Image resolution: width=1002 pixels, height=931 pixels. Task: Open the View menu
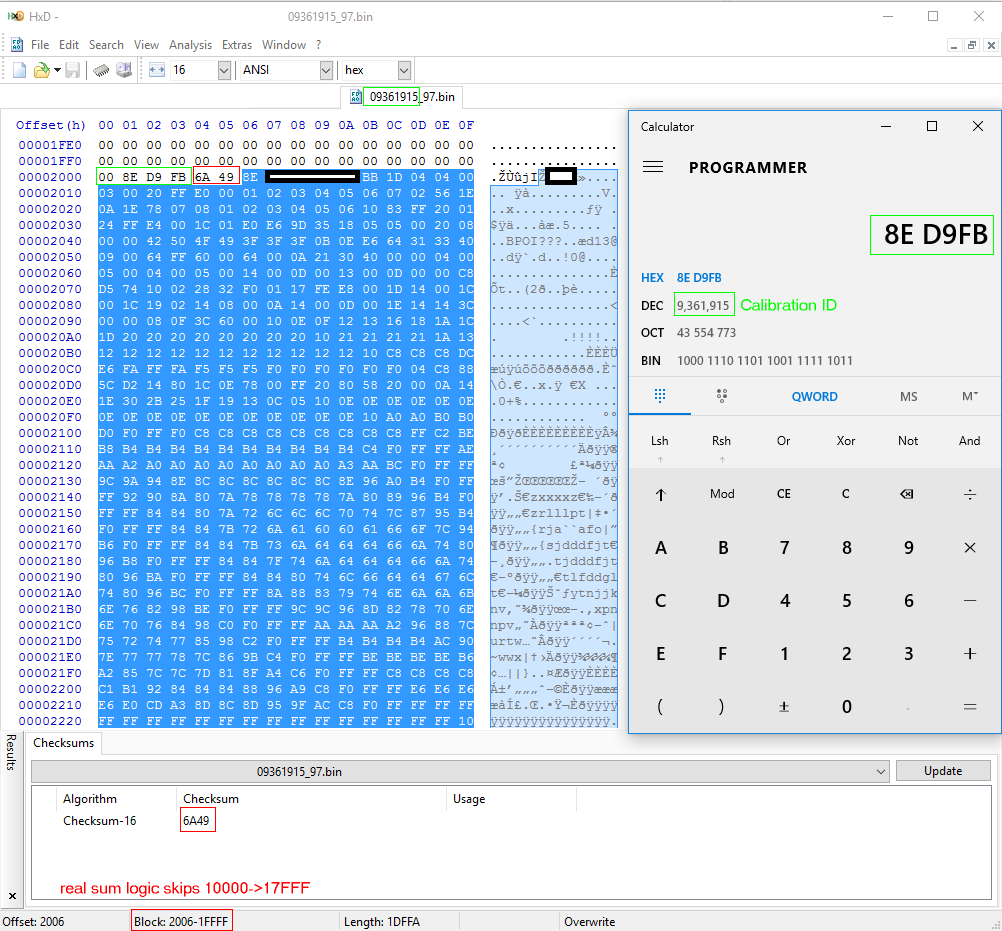pyautogui.click(x=146, y=45)
